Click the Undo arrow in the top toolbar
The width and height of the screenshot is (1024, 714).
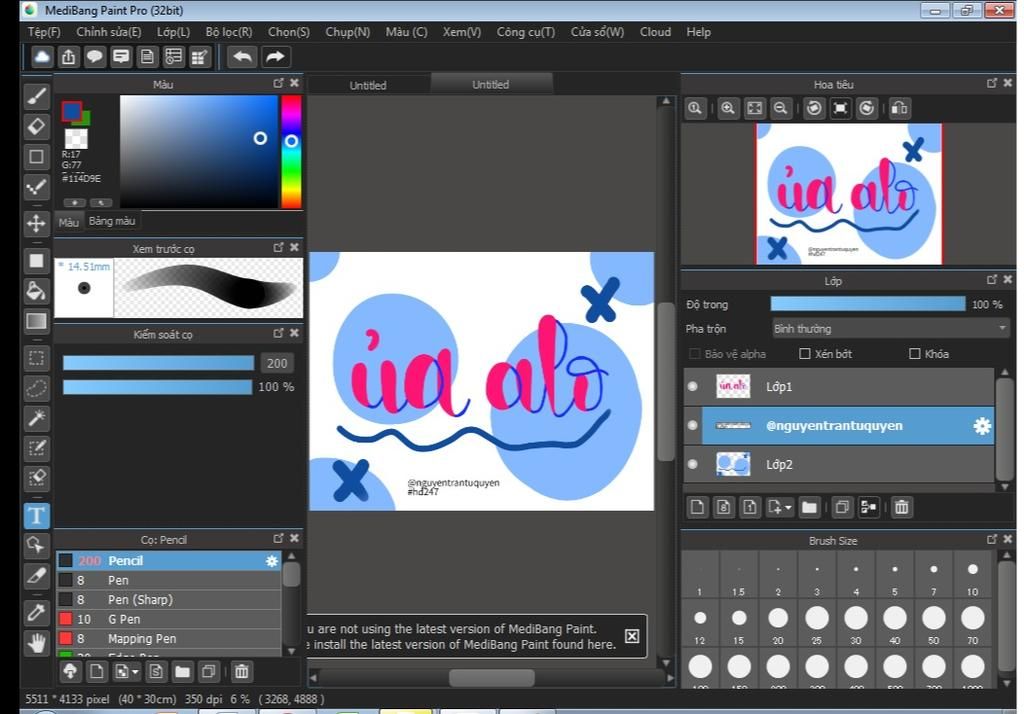click(242, 57)
